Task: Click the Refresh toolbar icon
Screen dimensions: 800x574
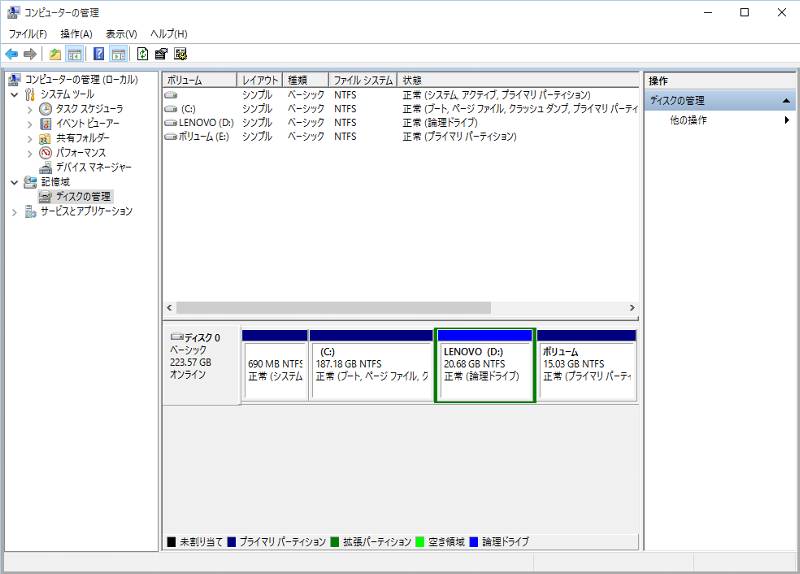Action: point(142,54)
